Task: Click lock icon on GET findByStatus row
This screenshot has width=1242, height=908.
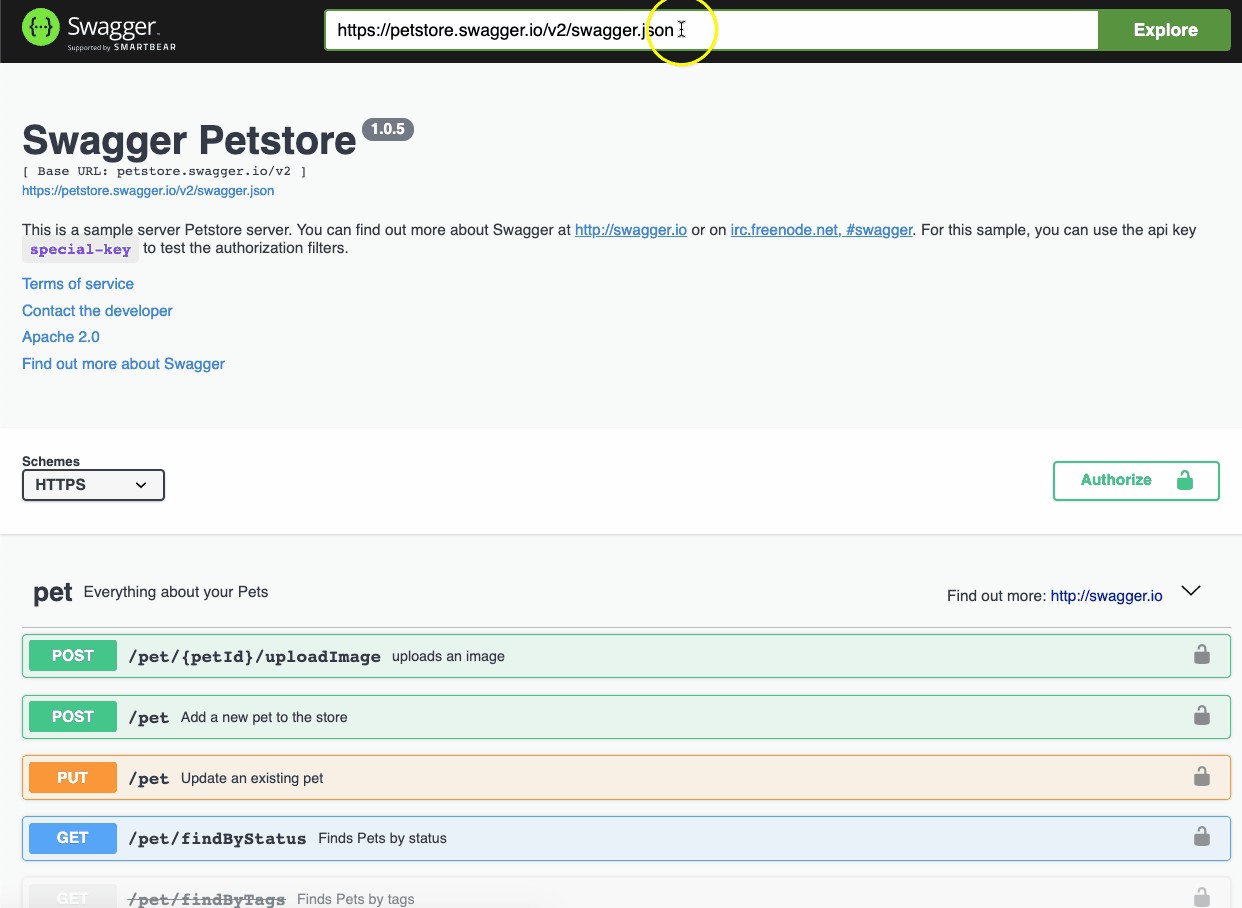Action: (1201, 837)
